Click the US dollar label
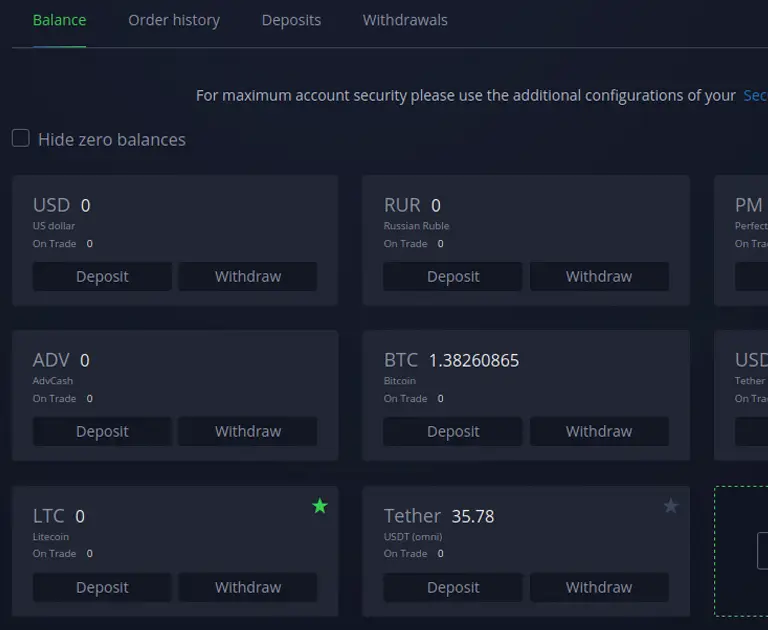 pos(54,226)
